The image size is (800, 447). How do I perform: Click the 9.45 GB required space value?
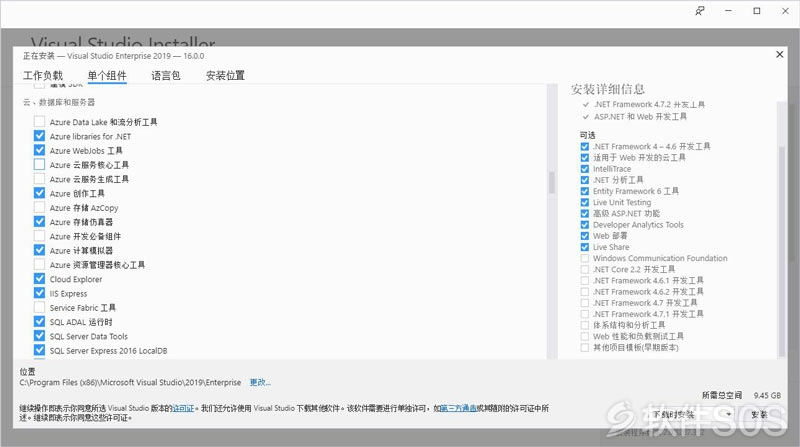pos(767,395)
